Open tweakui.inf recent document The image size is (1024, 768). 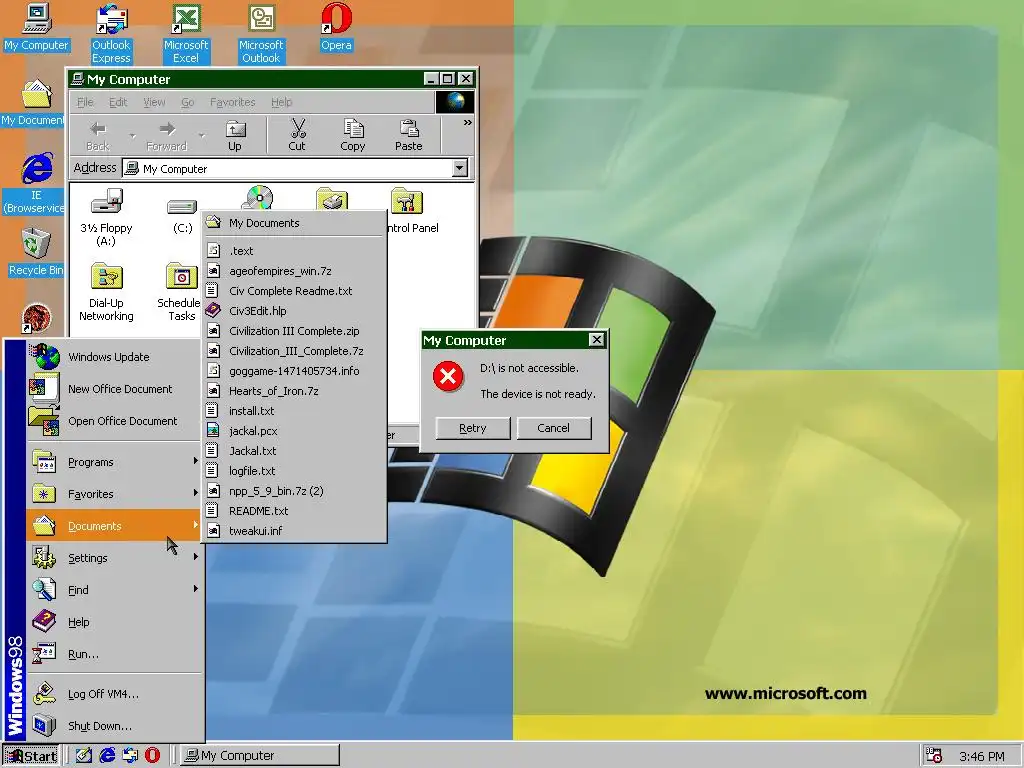[294, 531]
